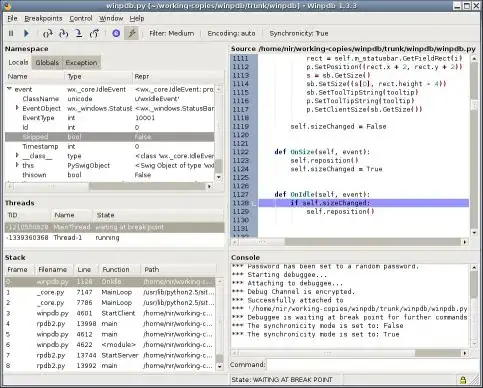Click the Source pane horizontal scrollbar
483x388 pixels.
[349, 242]
